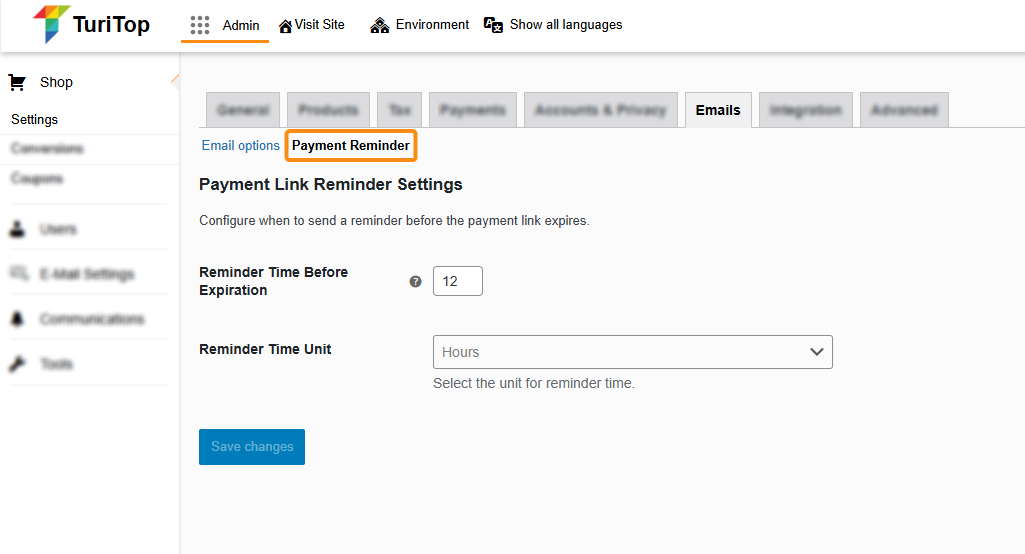This screenshot has width=1025, height=554.
Task: Click the Shop cart icon
Action: click(x=16, y=82)
